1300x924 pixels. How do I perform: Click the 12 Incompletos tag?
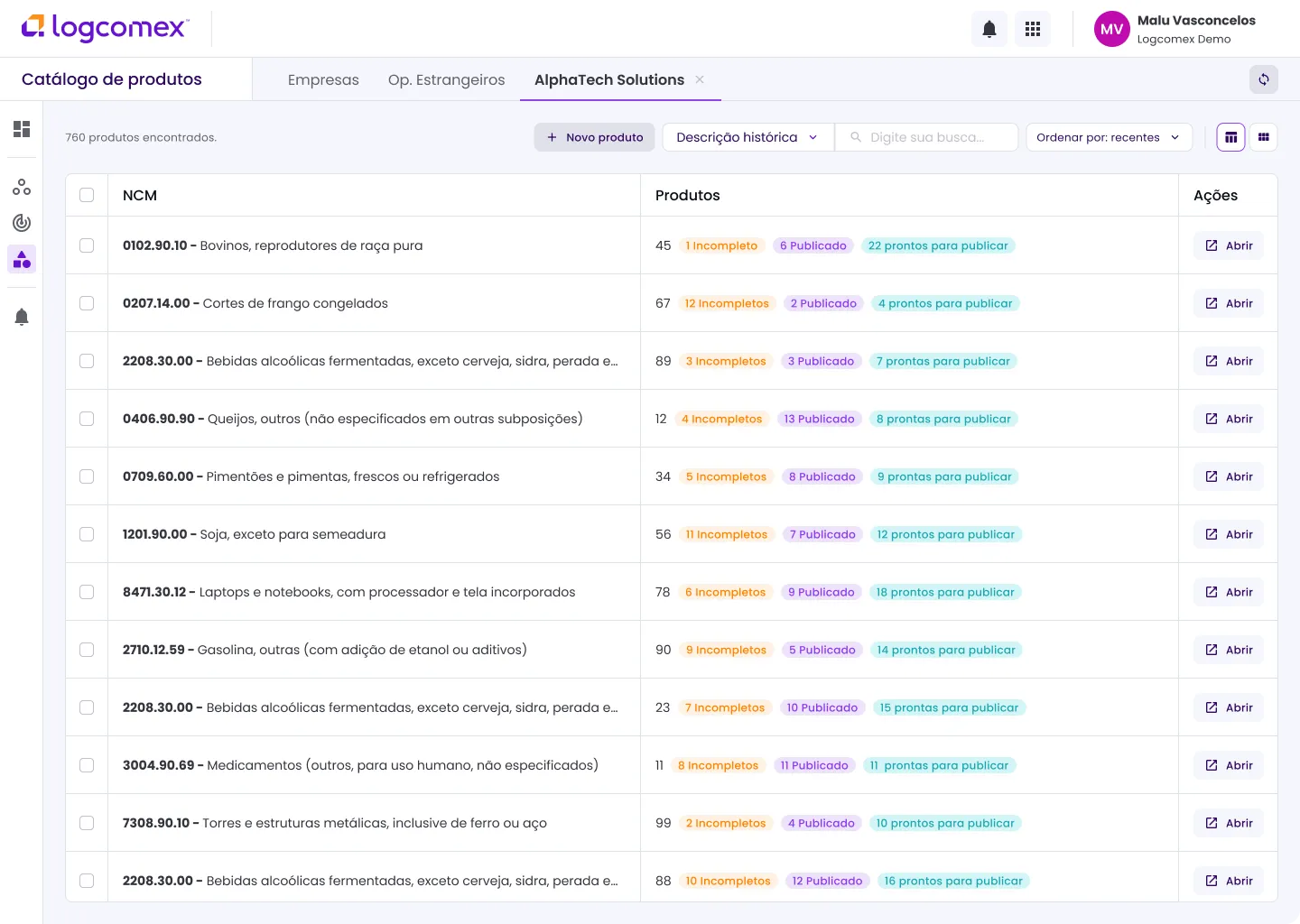click(727, 303)
